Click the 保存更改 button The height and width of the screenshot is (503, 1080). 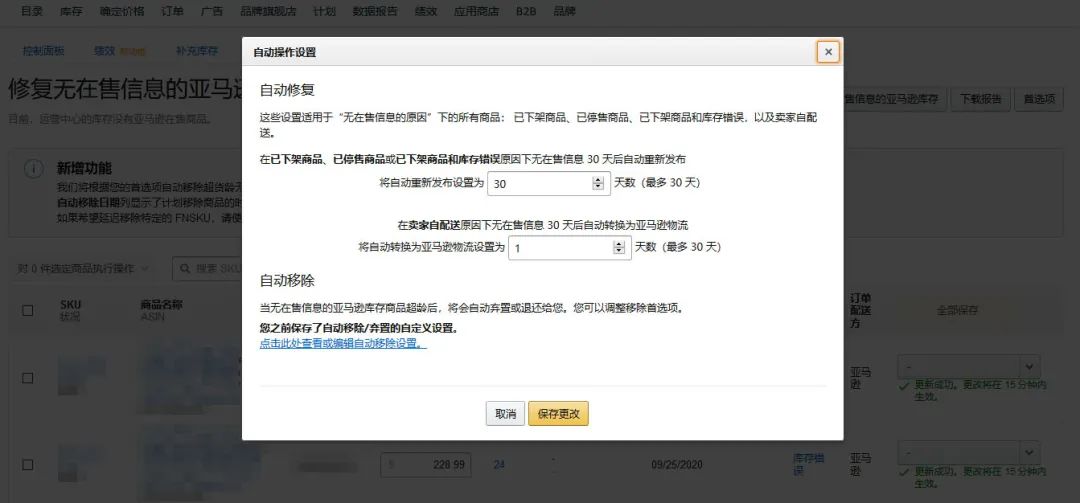click(x=558, y=413)
